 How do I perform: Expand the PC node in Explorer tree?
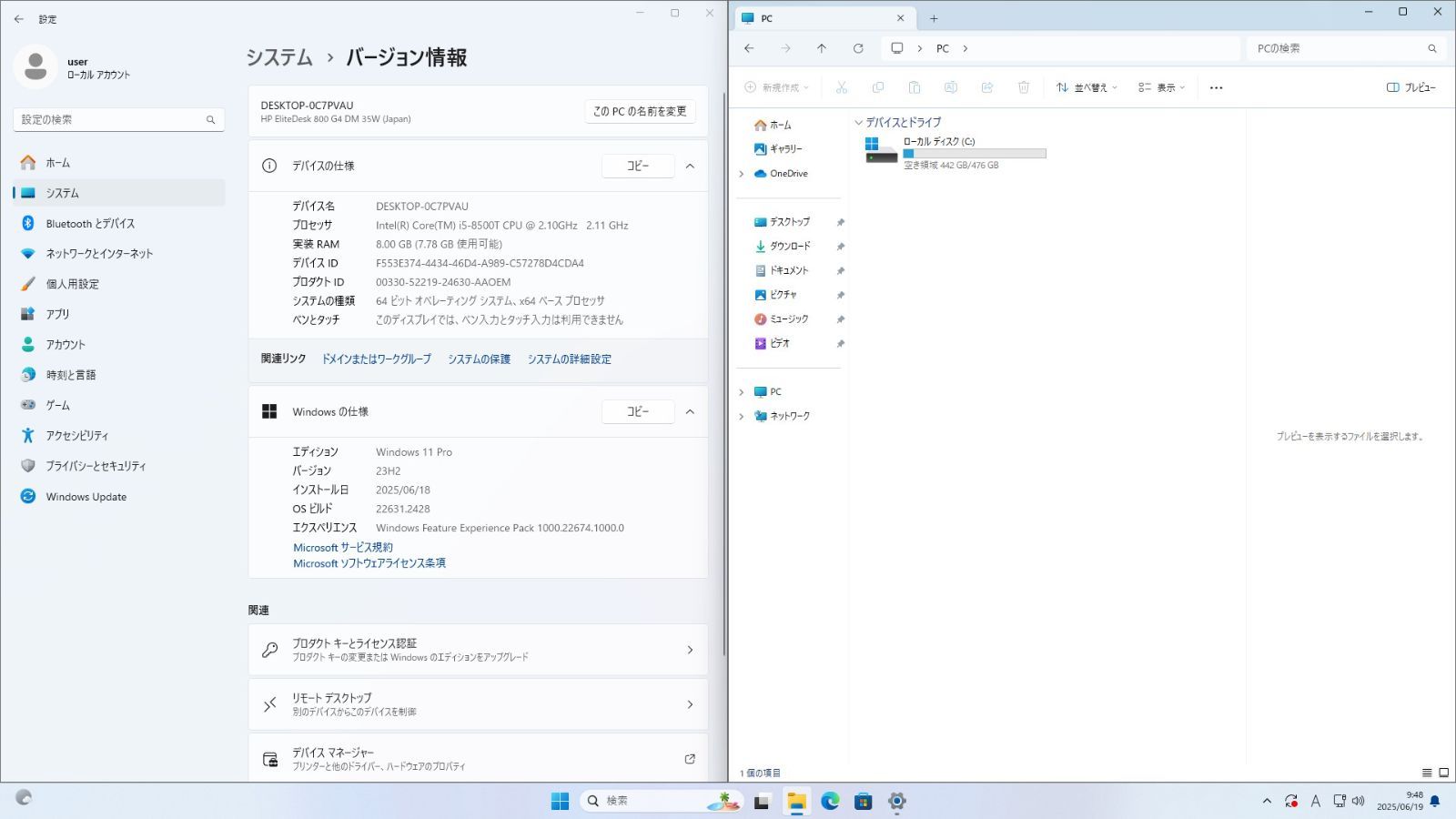tap(742, 392)
